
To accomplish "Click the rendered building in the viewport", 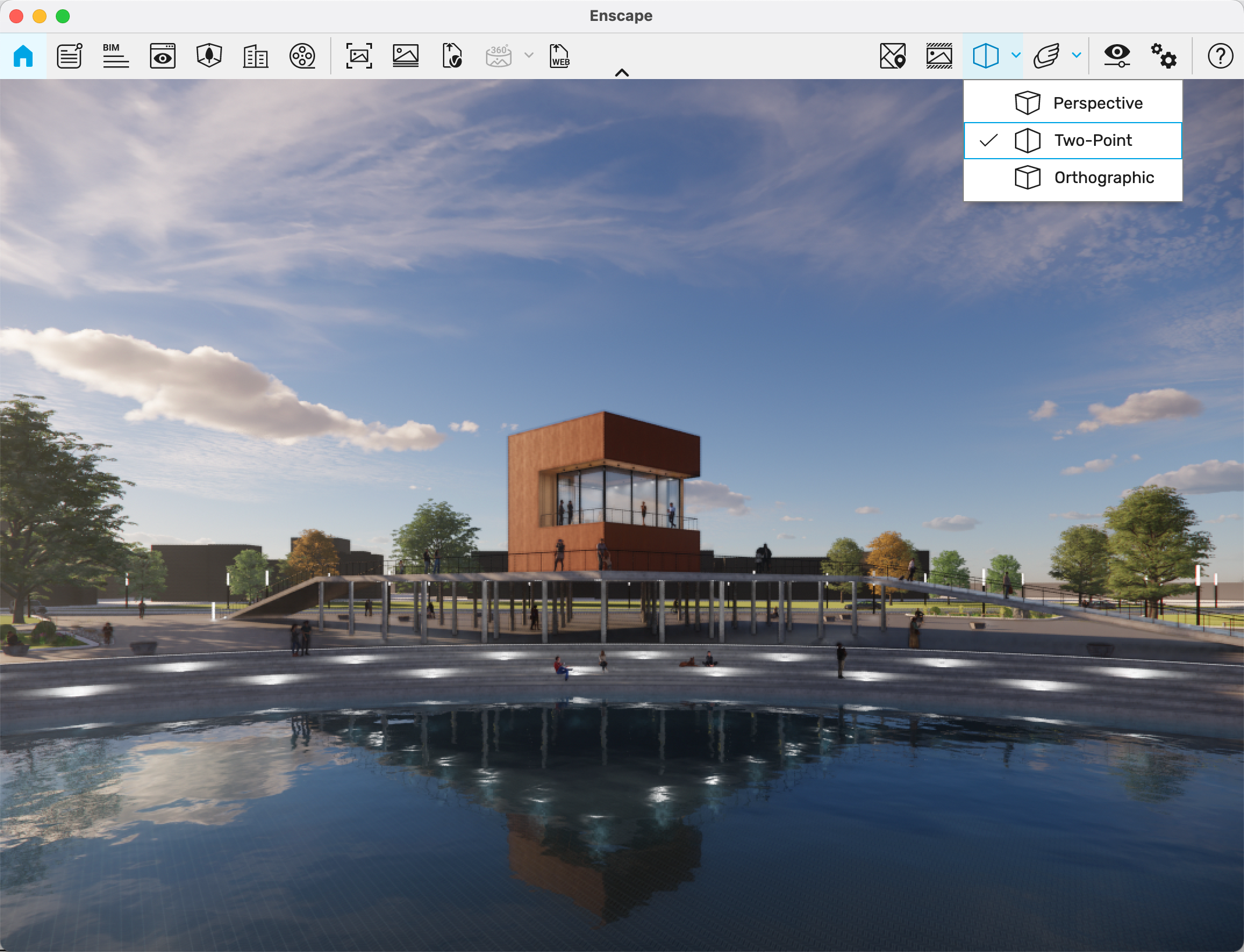I will [604, 492].
